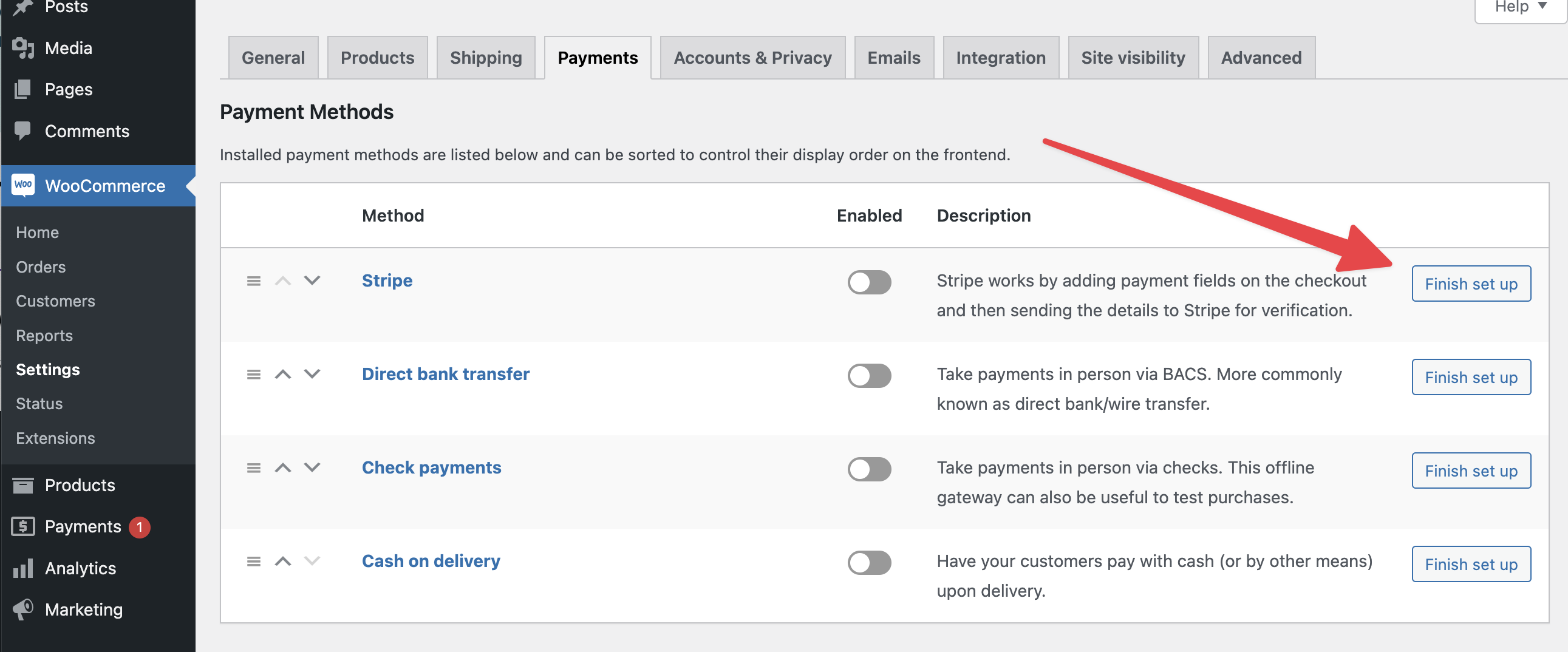
Task: Switch to the Accounts & Privacy tab
Action: coord(752,57)
